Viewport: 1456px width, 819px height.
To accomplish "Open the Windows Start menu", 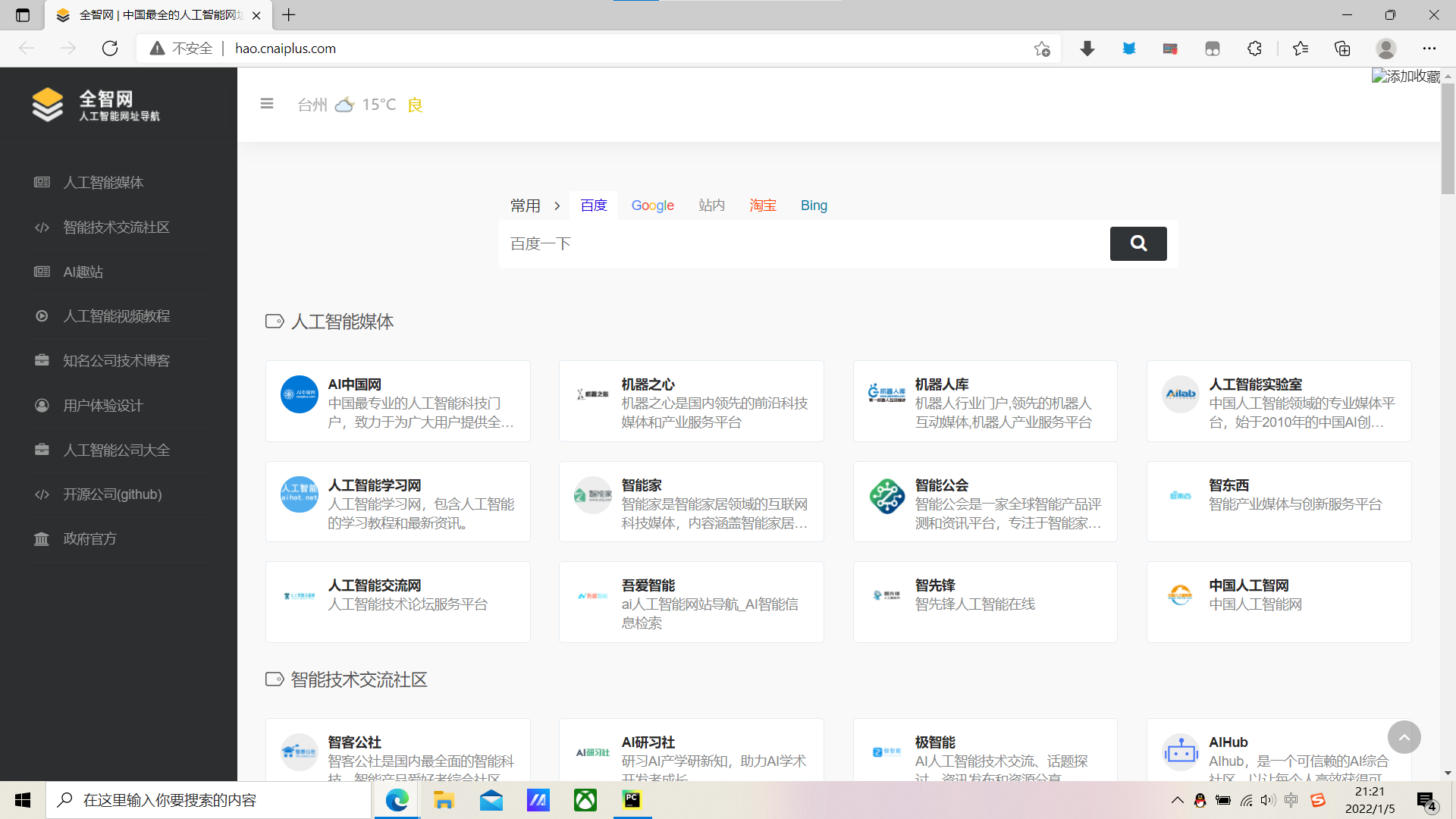I will tap(23, 800).
